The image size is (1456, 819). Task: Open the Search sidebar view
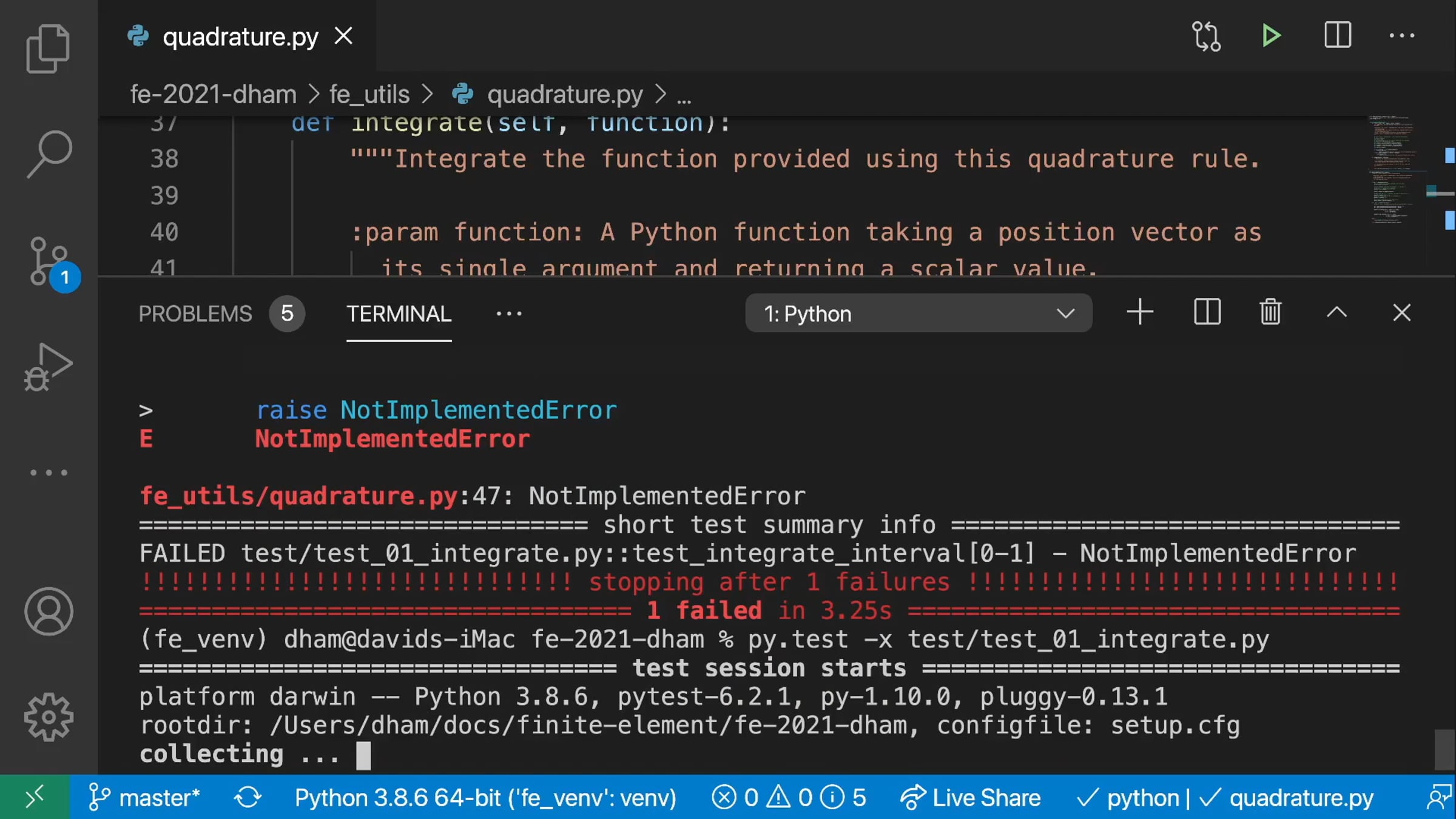click(x=49, y=153)
